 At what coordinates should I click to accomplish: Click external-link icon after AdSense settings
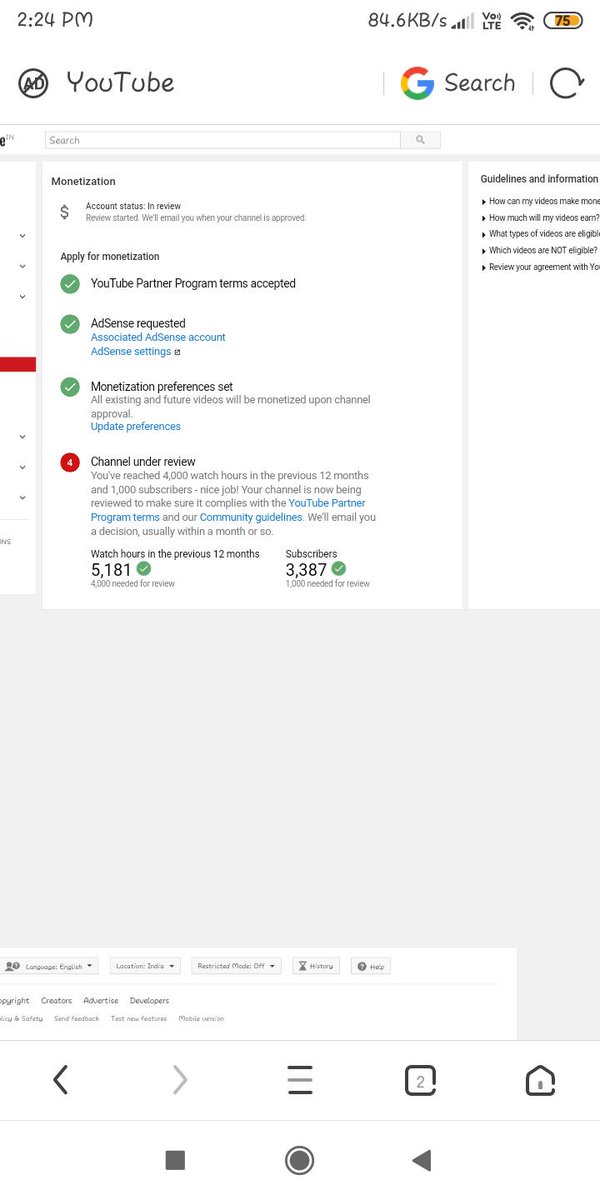178,352
